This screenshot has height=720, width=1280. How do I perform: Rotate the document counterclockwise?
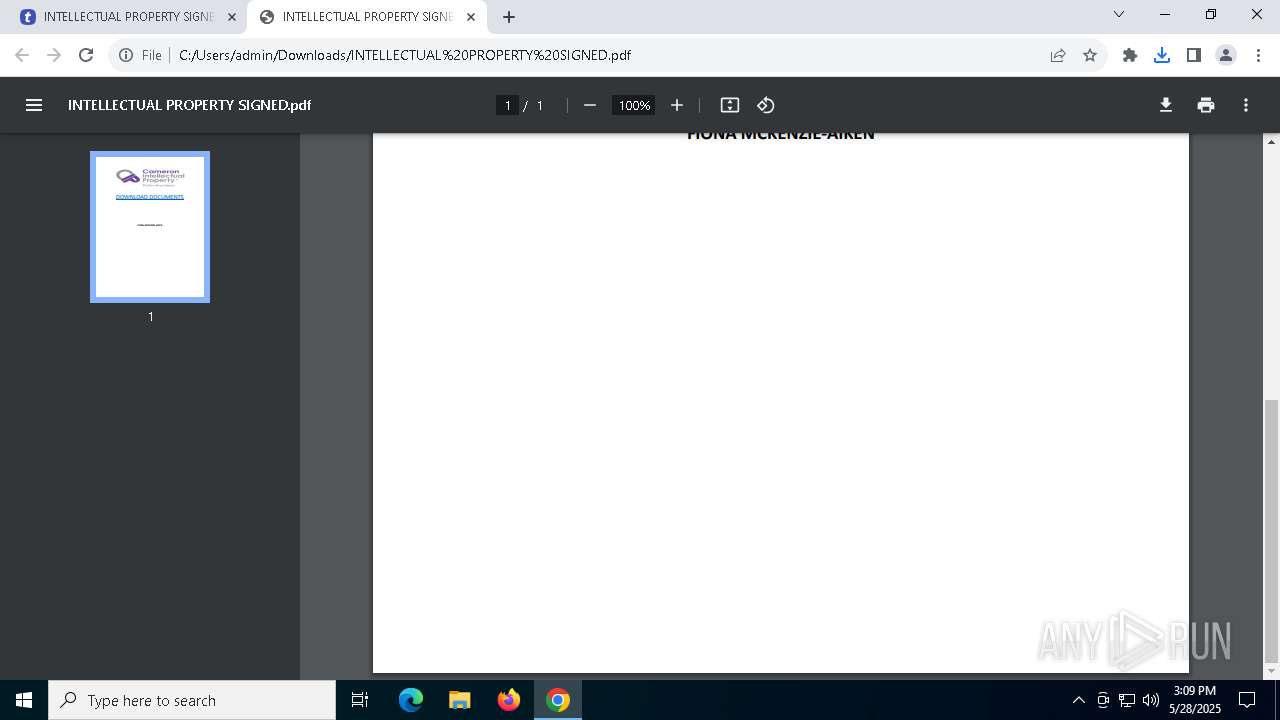pyautogui.click(x=766, y=105)
